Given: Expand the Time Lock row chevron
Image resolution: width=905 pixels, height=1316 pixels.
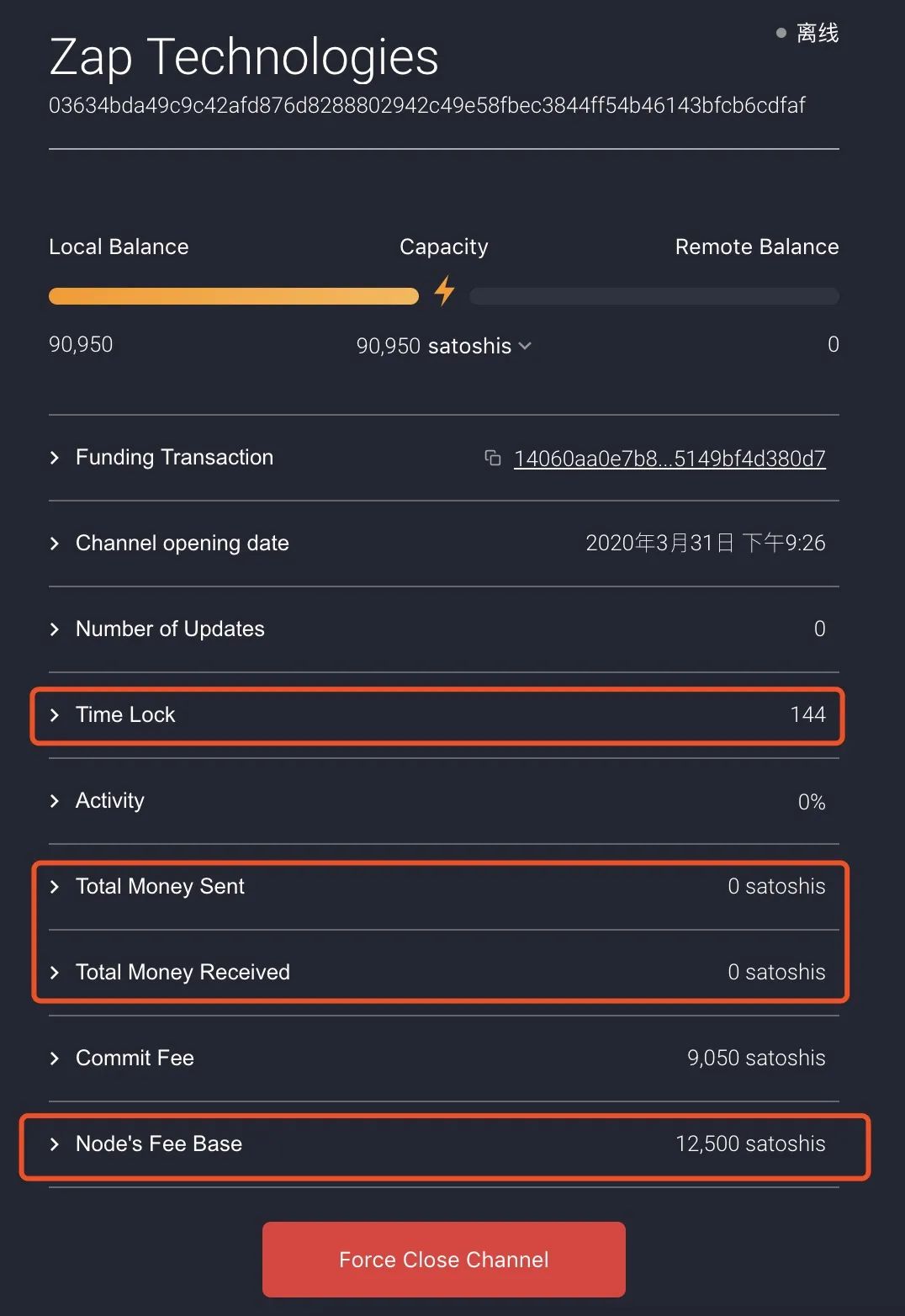Looking at the screenshot, I should click(55, 715).
